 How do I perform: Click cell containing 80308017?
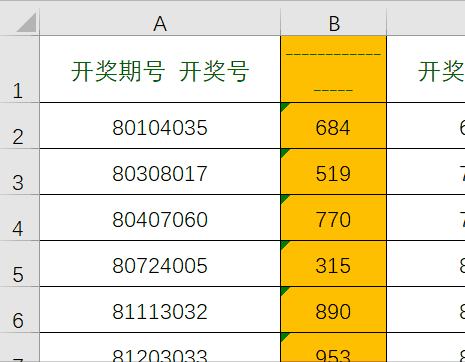click(x=160, y=172)
